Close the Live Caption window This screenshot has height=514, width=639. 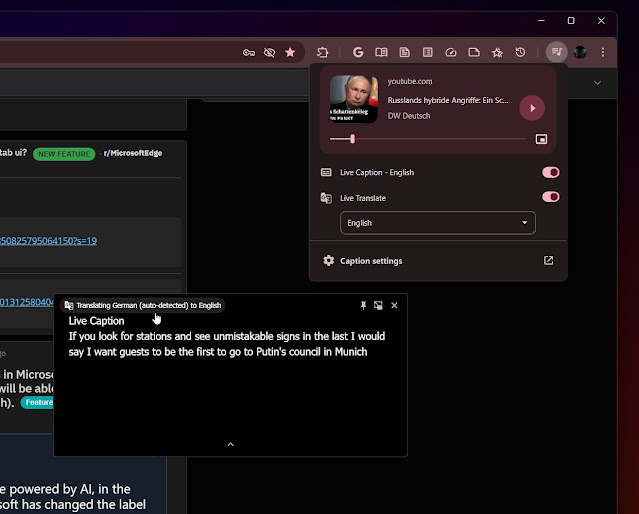coord(394,305)
